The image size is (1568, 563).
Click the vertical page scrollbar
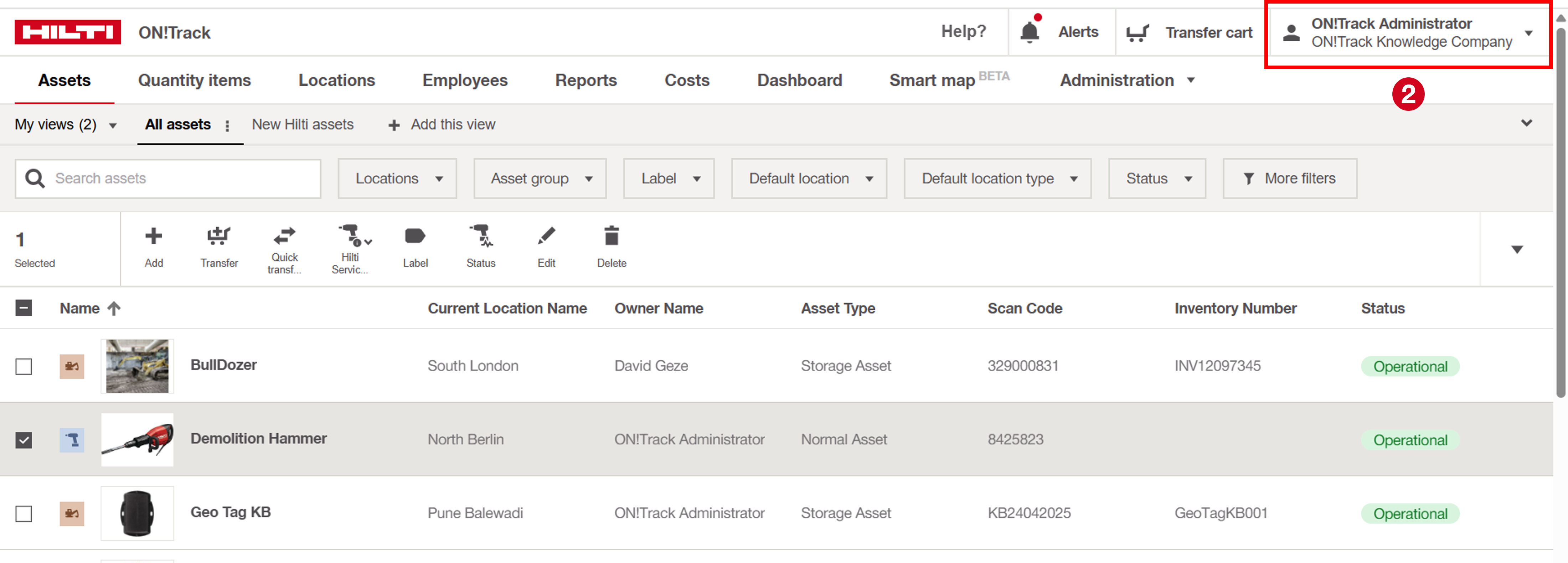[x=1560, y=213]
